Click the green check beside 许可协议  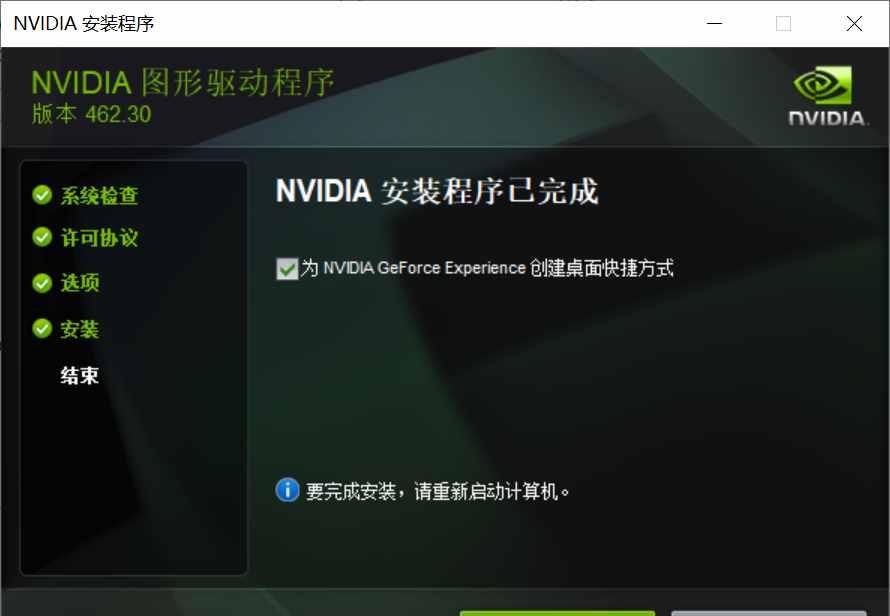point(42,237)
